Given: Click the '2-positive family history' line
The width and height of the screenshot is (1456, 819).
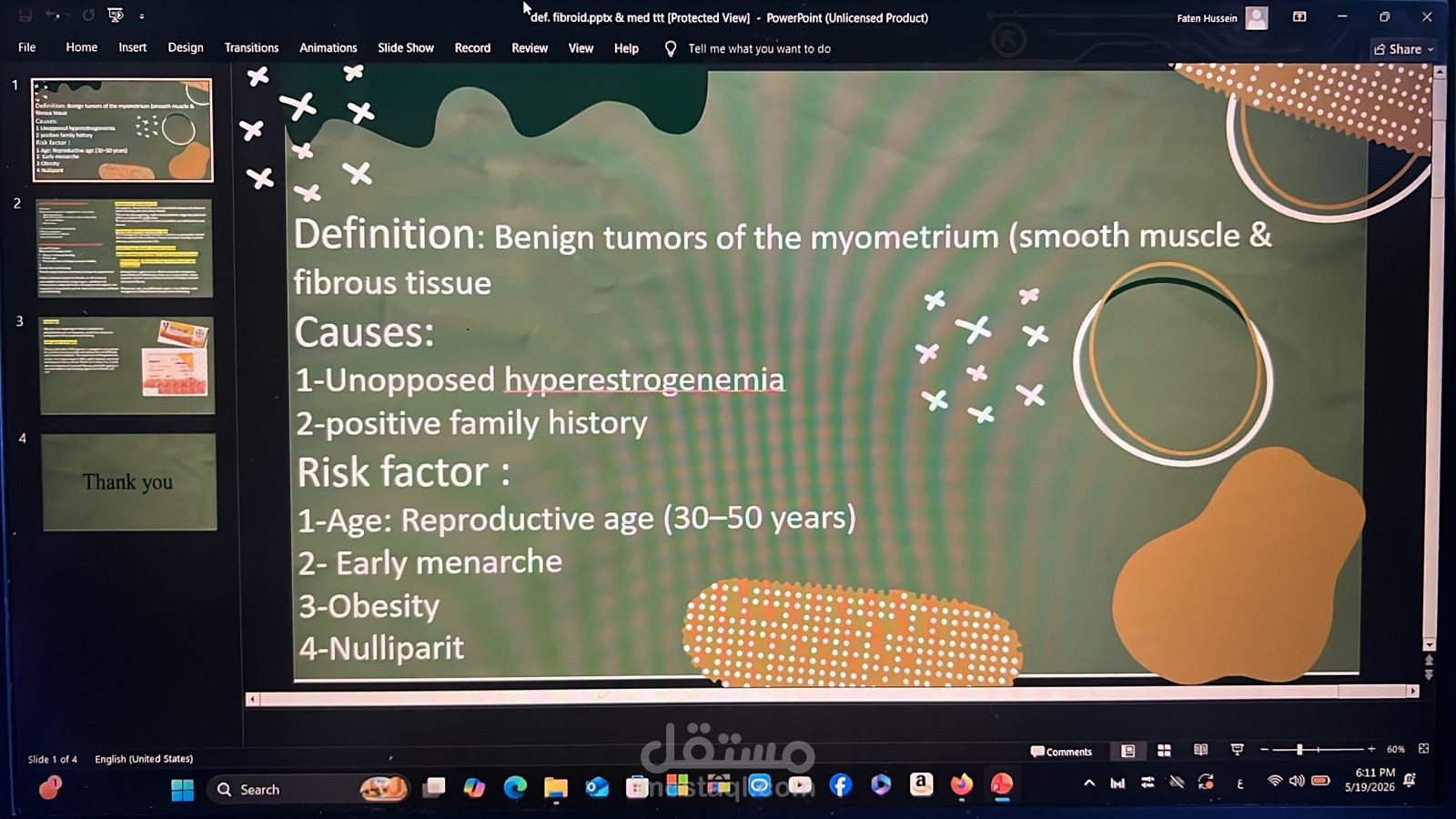Looking at the screenshot, I should click(x=471, y=423).
